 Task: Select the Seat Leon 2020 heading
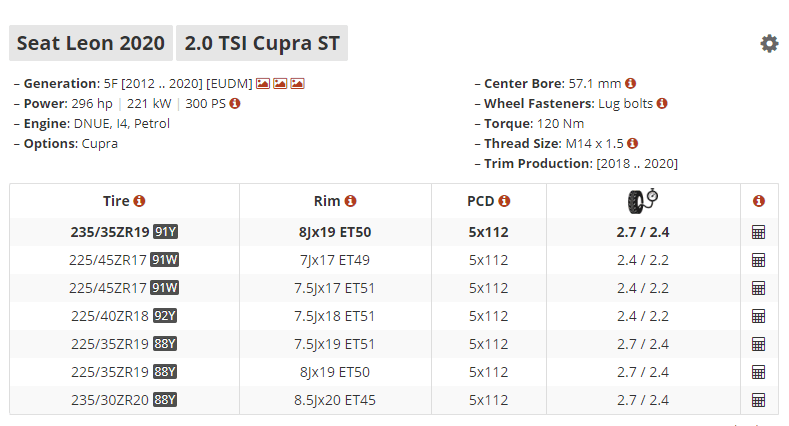pyautogui.click(x=91, y=43)
